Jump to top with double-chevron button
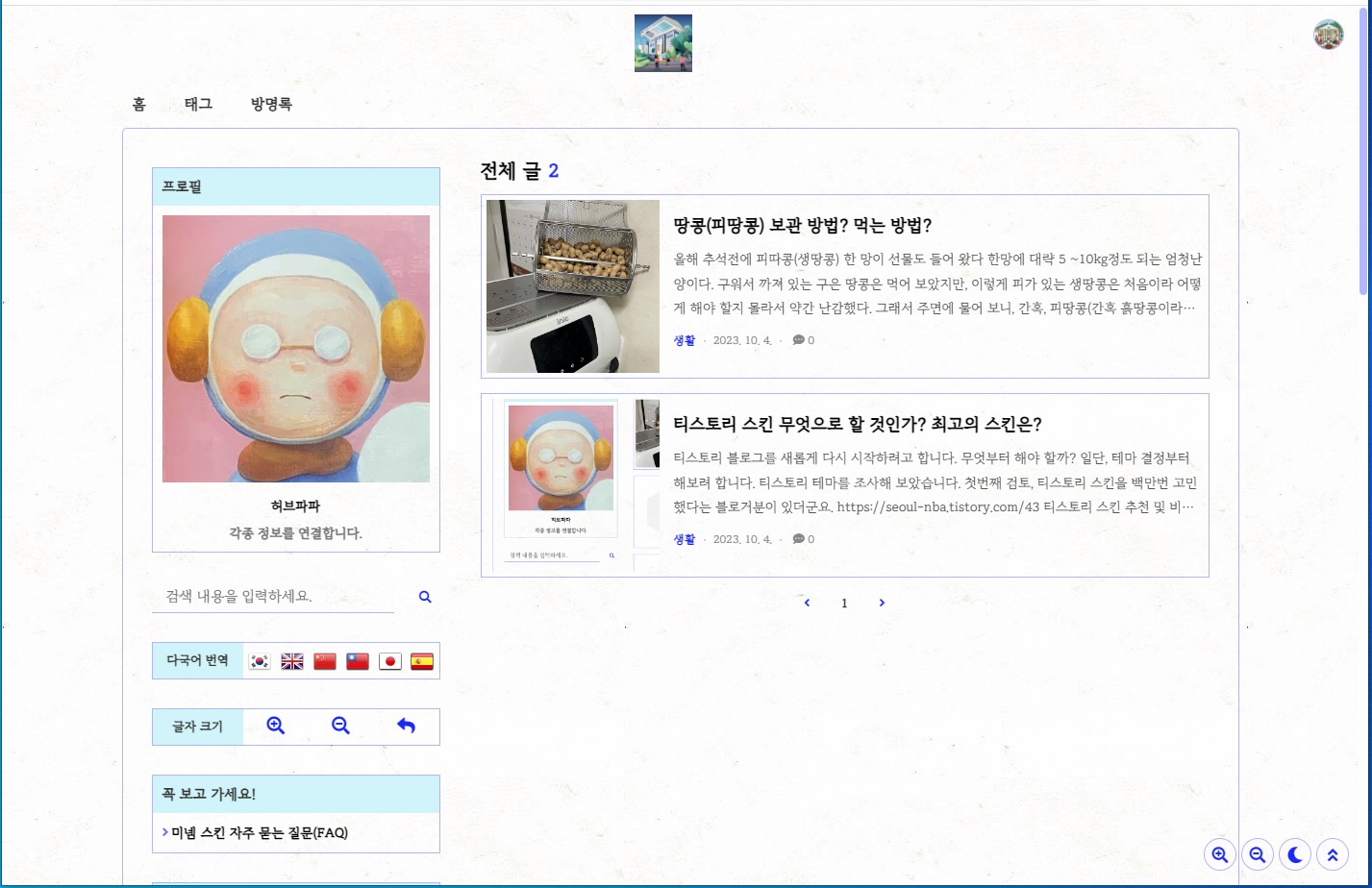 (1333, 854)
